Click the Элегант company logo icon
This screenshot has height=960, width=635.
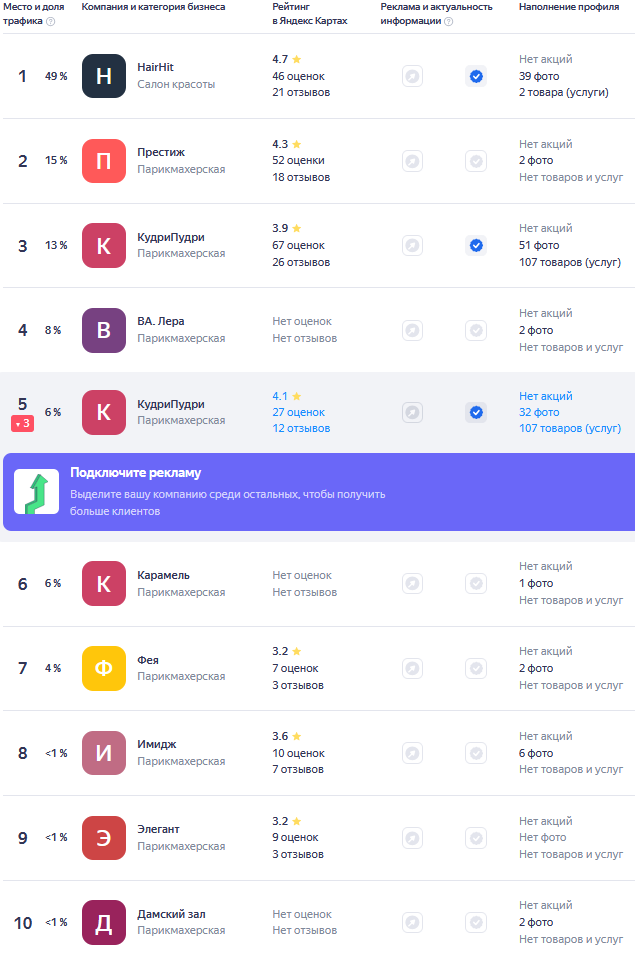click(104, 838)
